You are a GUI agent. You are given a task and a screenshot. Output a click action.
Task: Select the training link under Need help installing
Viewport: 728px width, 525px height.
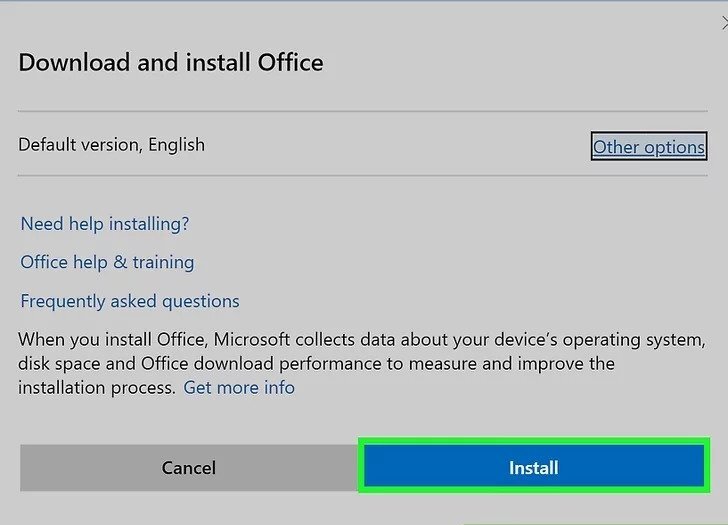107,263
